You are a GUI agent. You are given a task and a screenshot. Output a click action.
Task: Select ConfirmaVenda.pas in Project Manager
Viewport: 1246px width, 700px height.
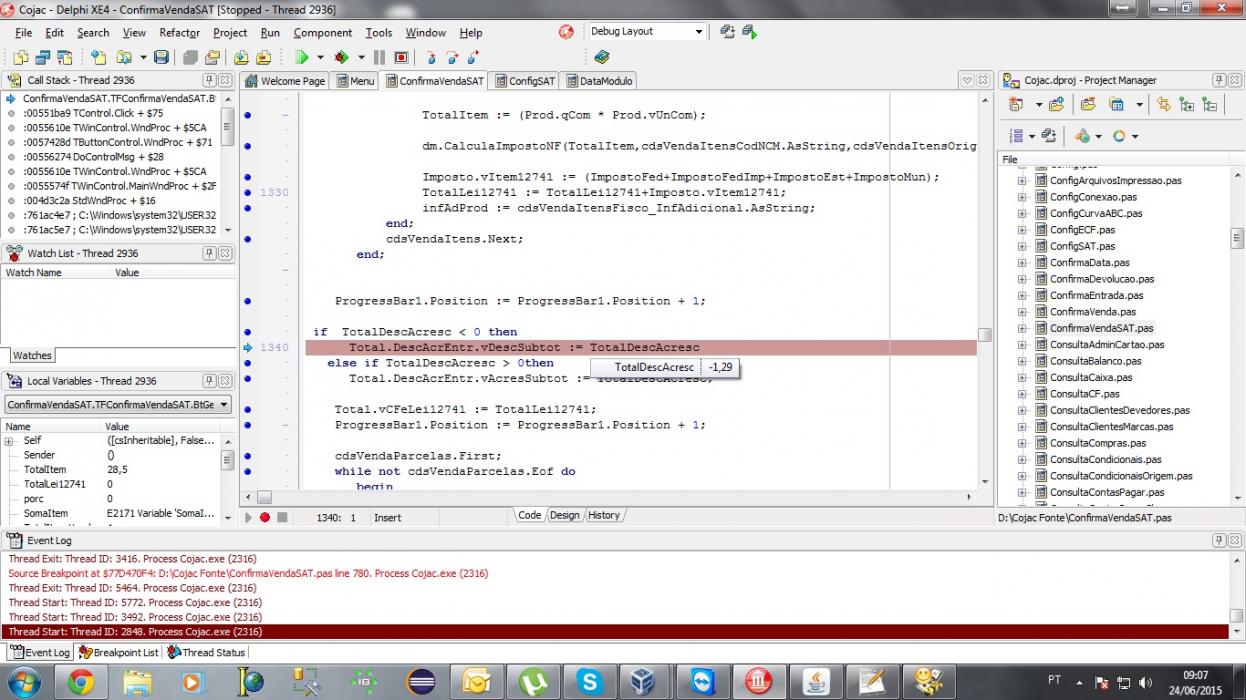click(1091, 312)
